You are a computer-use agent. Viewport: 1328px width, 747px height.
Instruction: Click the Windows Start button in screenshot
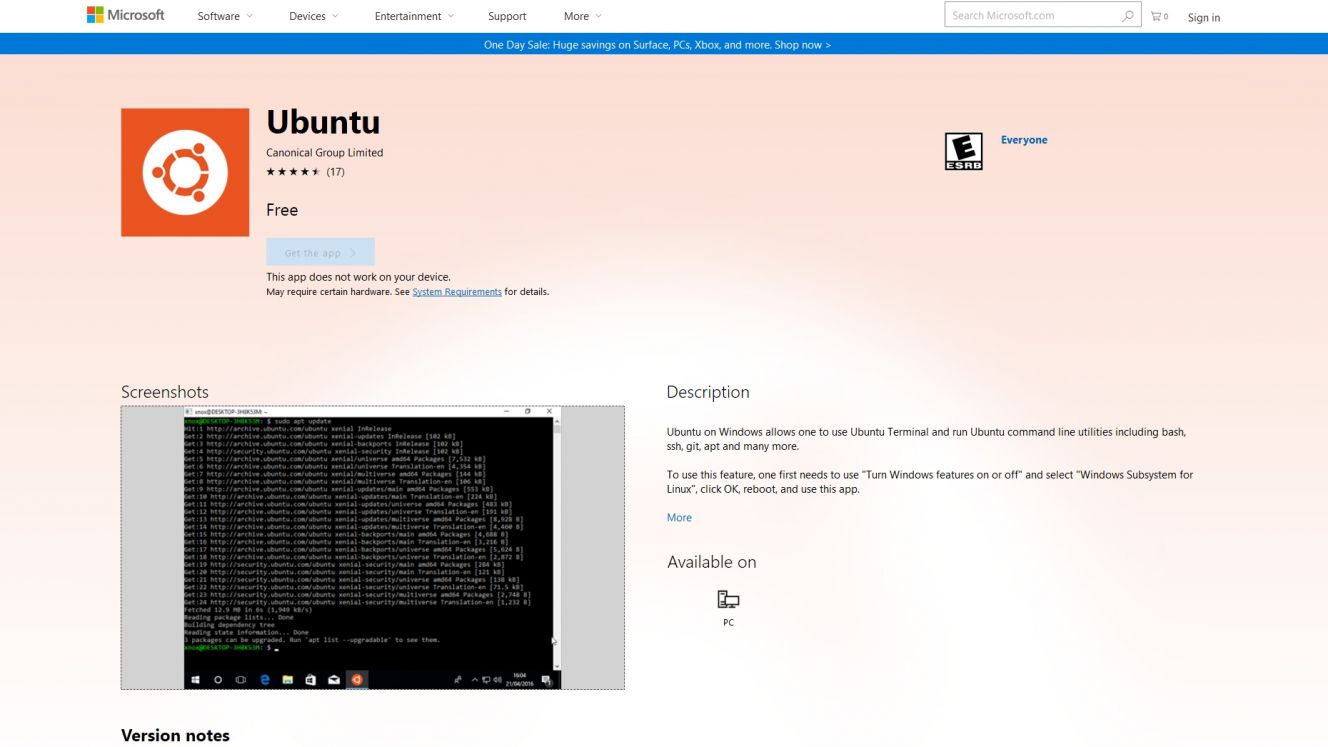pyautogui.click(x=195, y=680)
